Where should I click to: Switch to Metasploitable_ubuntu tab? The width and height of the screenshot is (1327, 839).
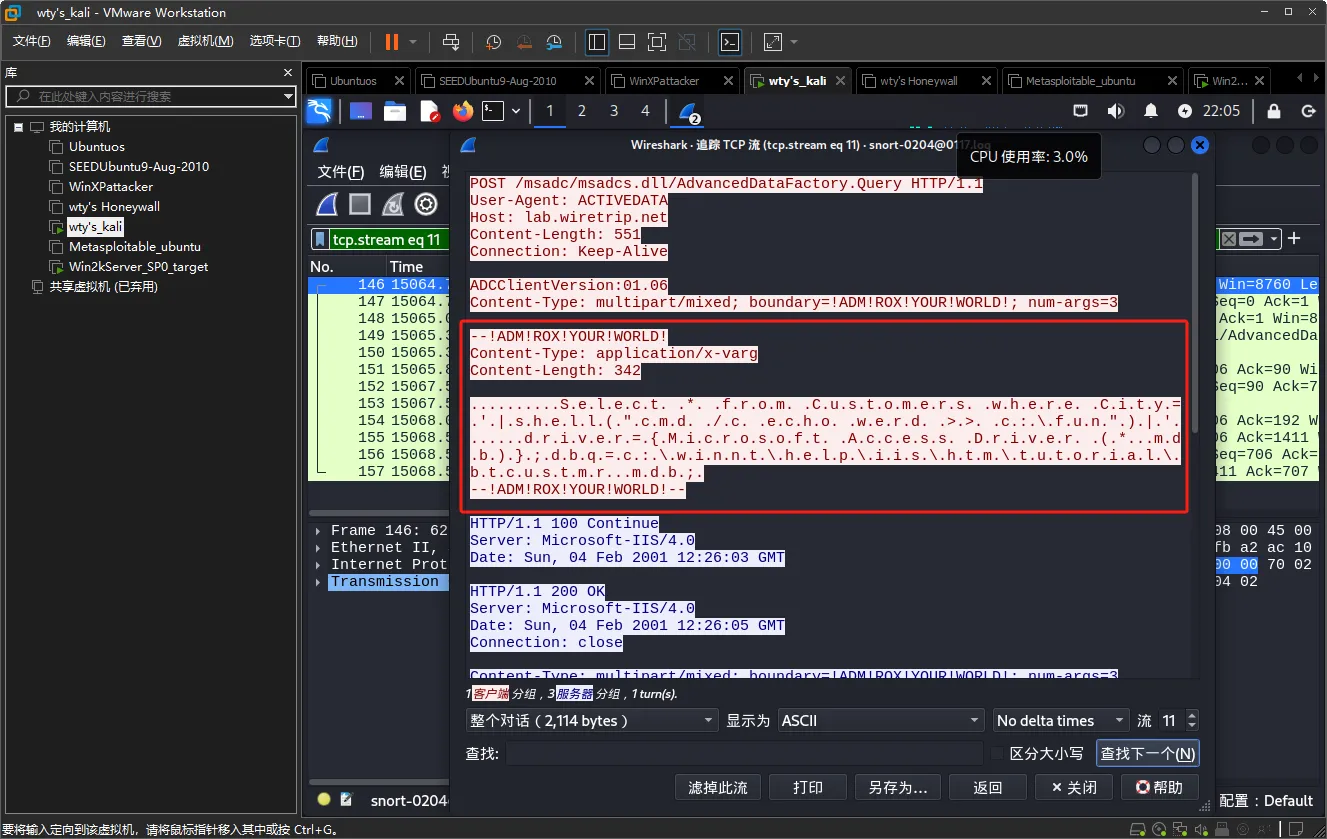point(1091,81)
